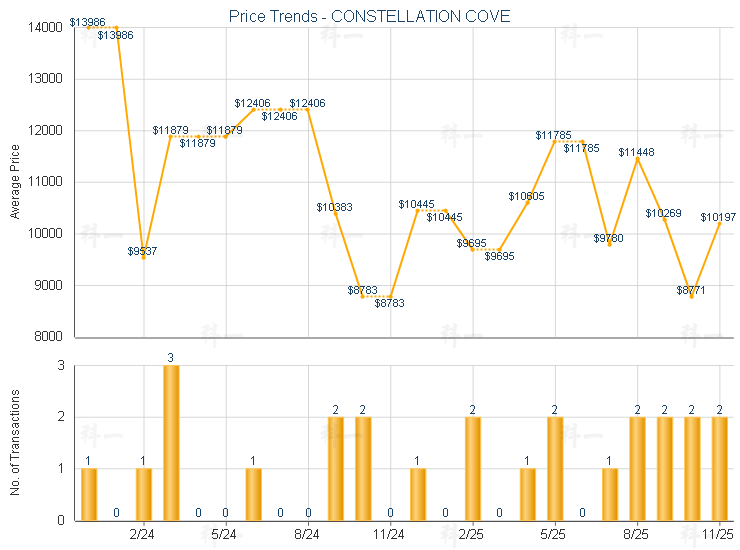Select the $11448 price point
740x550 pixels.
pyautogui.click(x=637, y=158)
